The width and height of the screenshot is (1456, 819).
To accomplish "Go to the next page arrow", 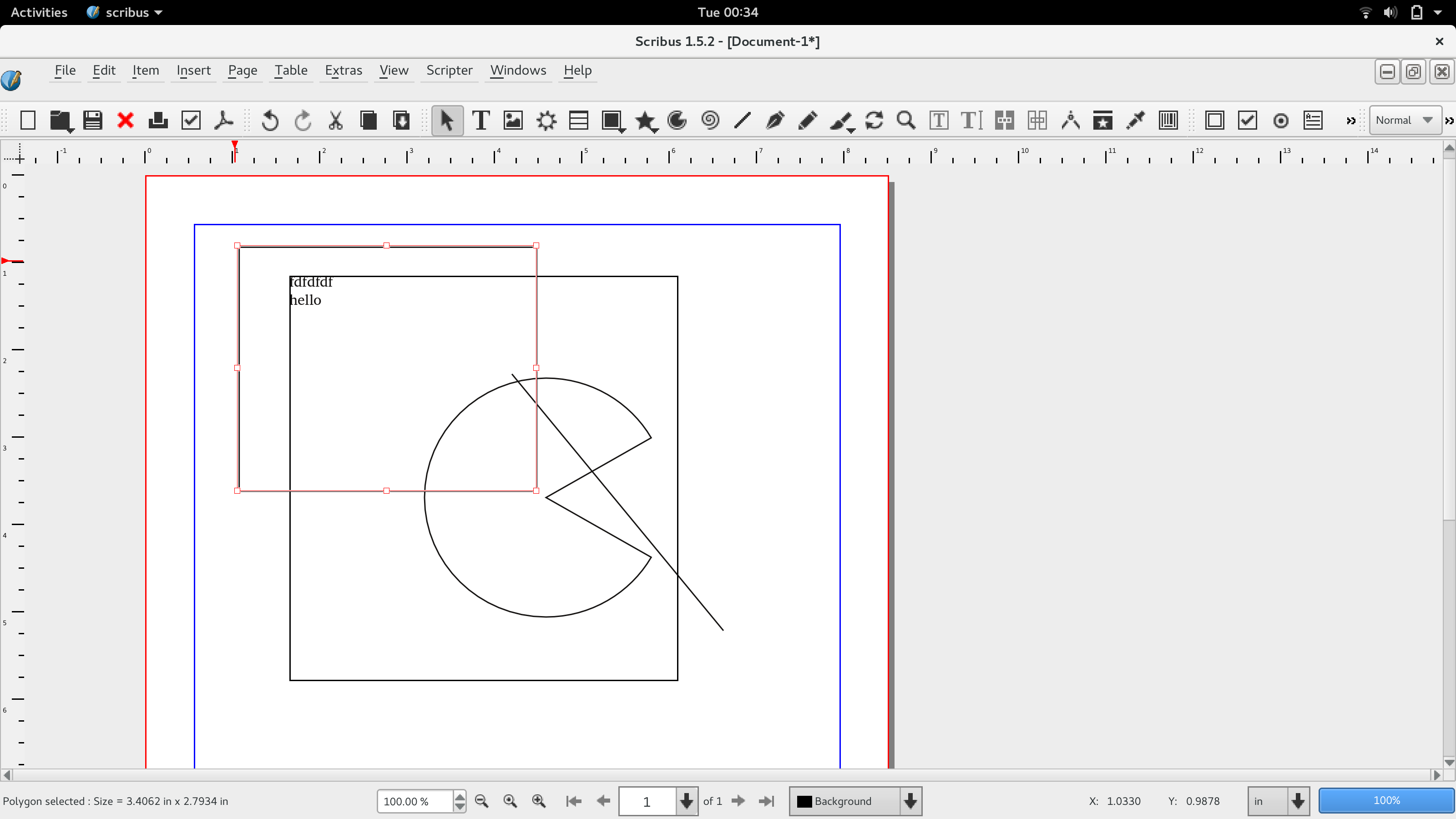I will point(738,801).
